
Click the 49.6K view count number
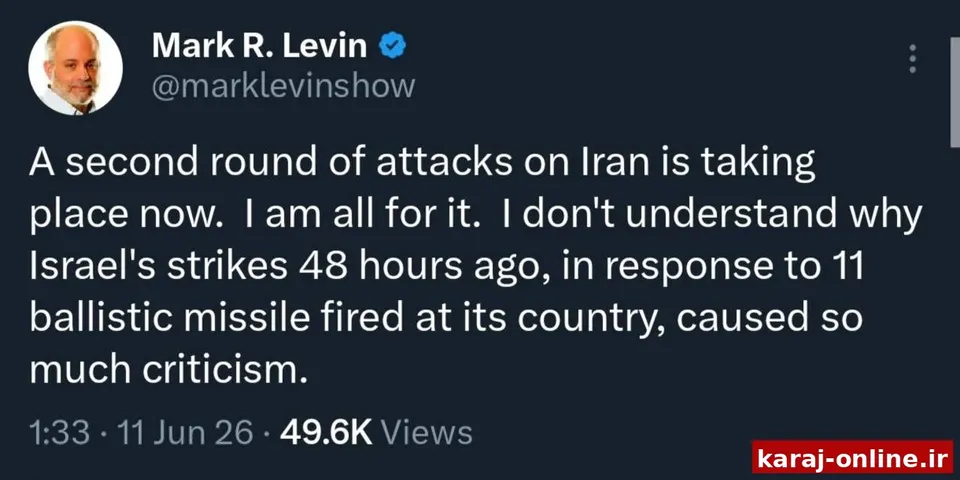(x=326, y=433)
